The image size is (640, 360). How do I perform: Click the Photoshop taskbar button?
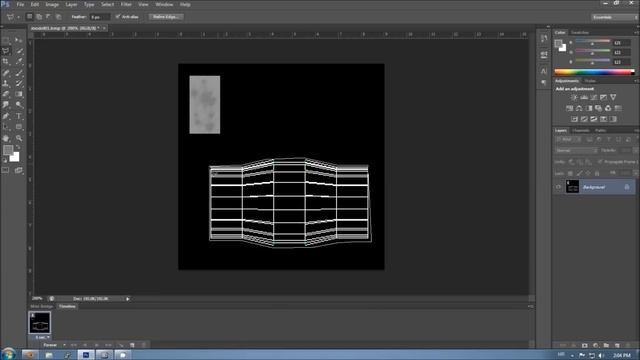click(86, 355)
